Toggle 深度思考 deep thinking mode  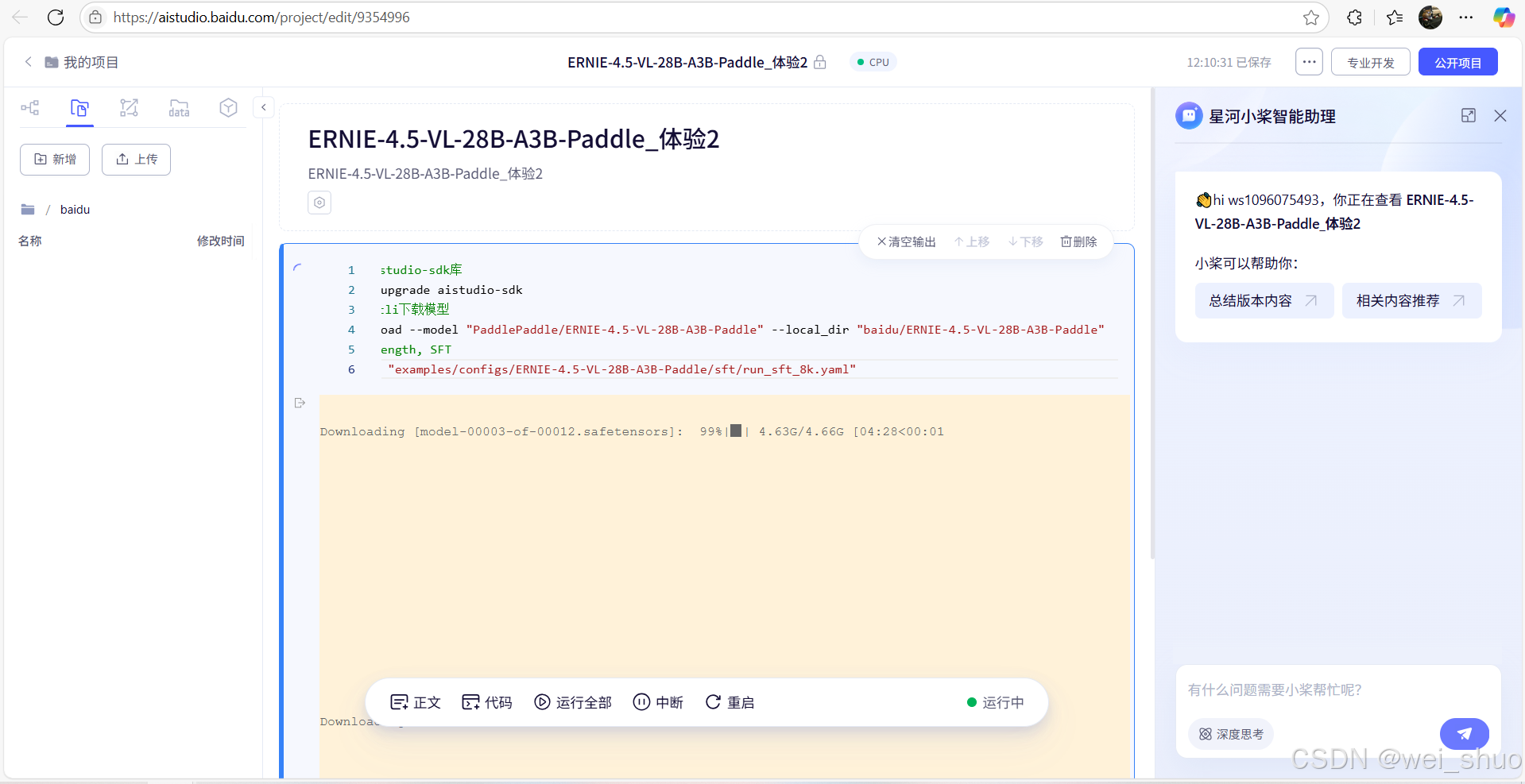click(x=1231, y=734)
